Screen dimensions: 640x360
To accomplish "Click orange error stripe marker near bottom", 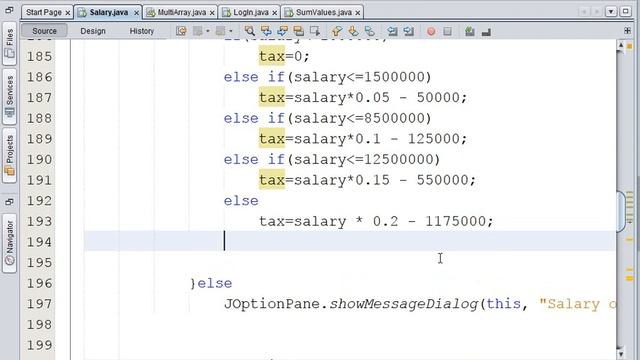I will point(629,278).
